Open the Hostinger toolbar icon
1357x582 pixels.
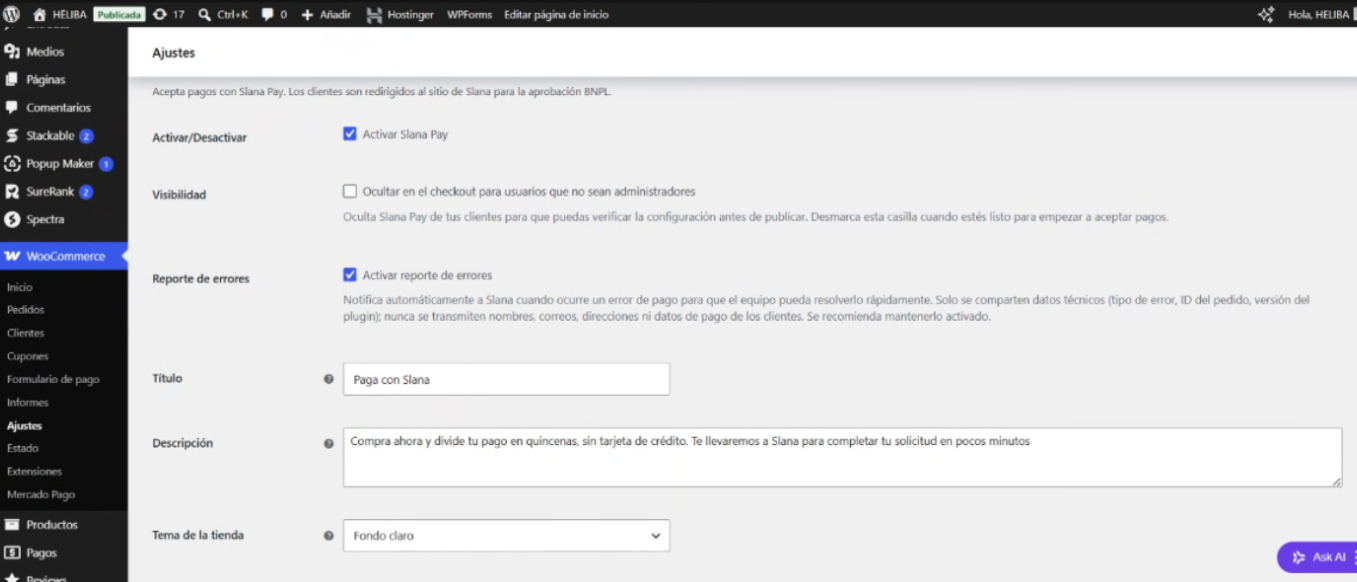375,14
